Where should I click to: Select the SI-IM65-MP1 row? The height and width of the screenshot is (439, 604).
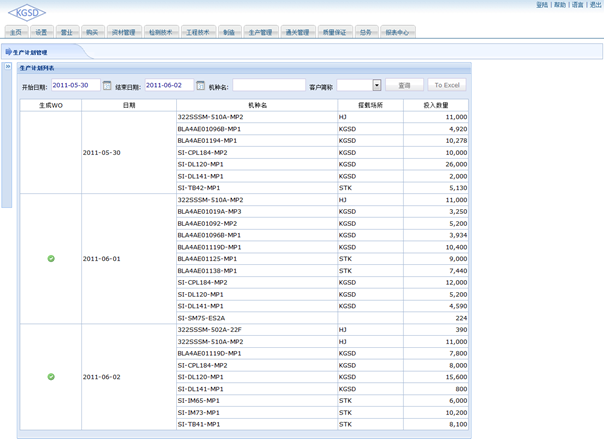tap(322, 400)
